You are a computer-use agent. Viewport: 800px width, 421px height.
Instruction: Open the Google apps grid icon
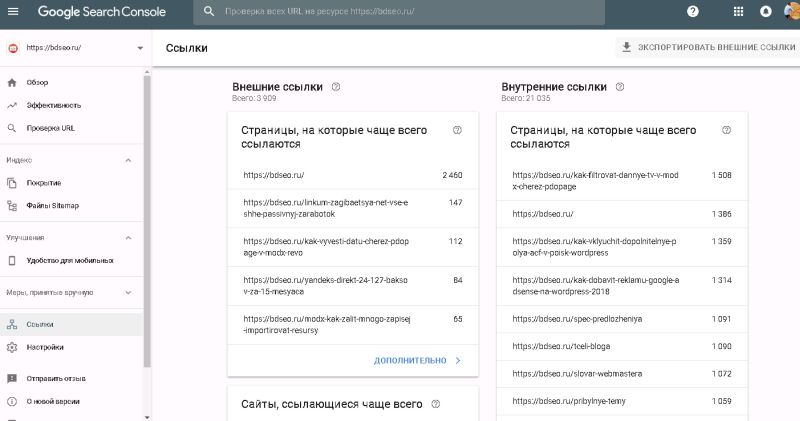[738, 11]
